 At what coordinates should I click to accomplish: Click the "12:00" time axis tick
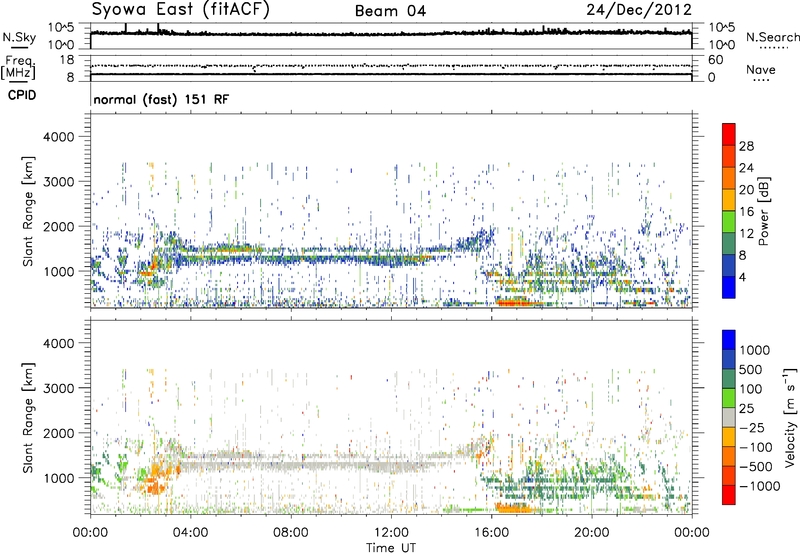391,533
